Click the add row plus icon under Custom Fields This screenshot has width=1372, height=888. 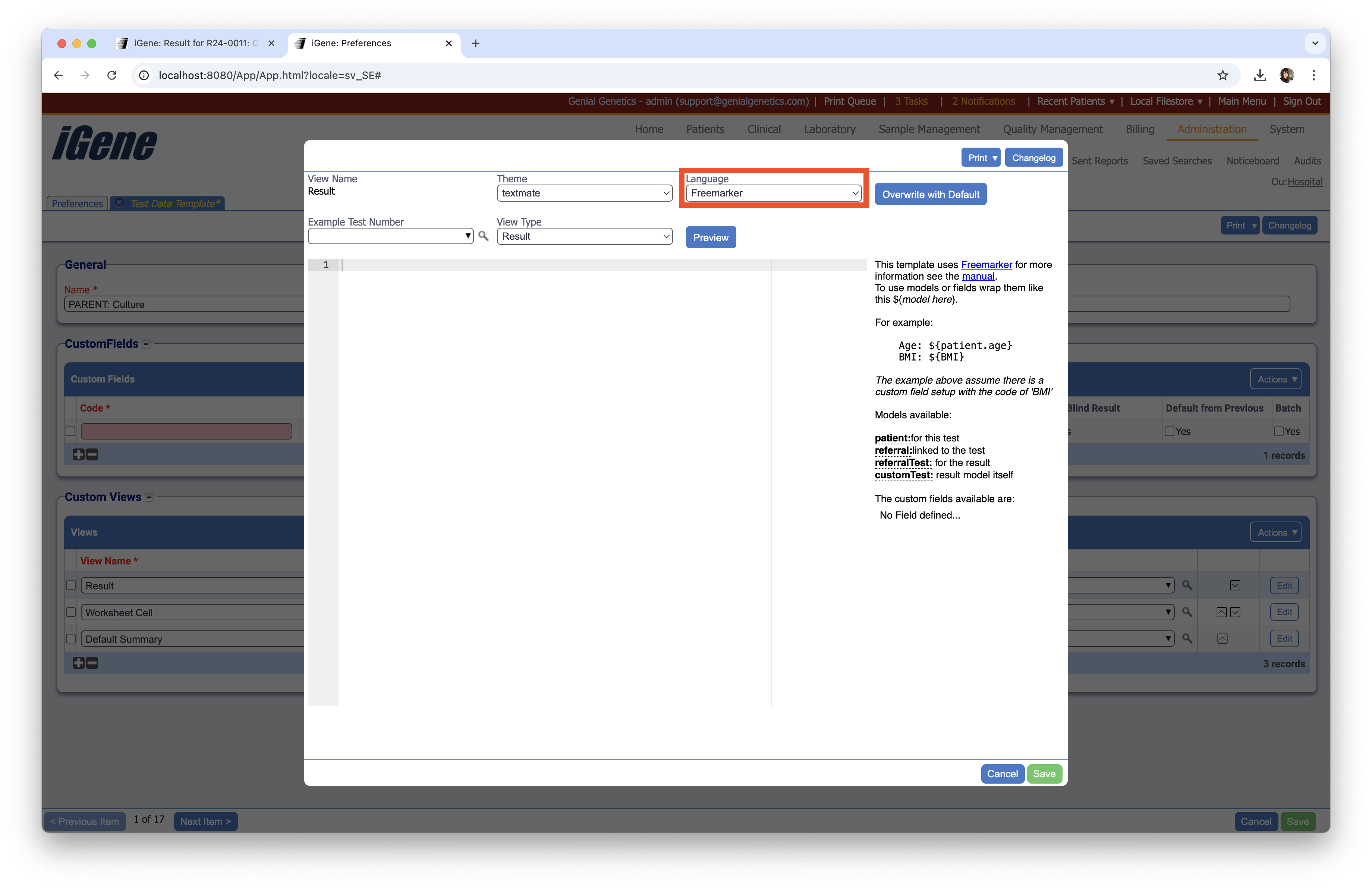pyautogui.click(x=78, y=455)
